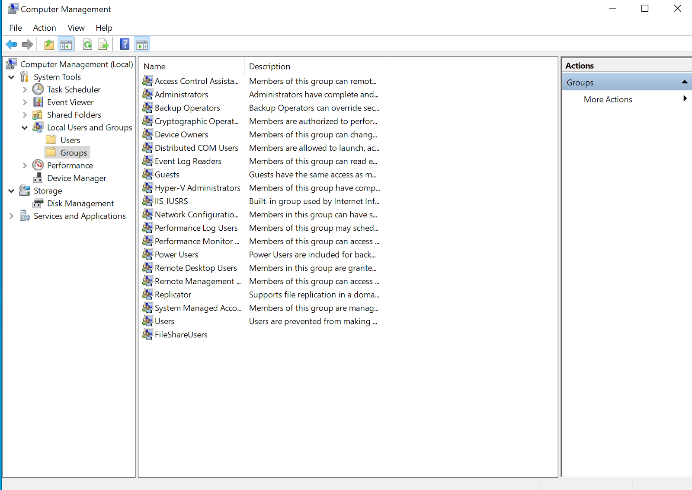The height and width of the screenshot is (490, 692).
Task: Click the Export List toolbar icon
Action: [x=103, y=45]
